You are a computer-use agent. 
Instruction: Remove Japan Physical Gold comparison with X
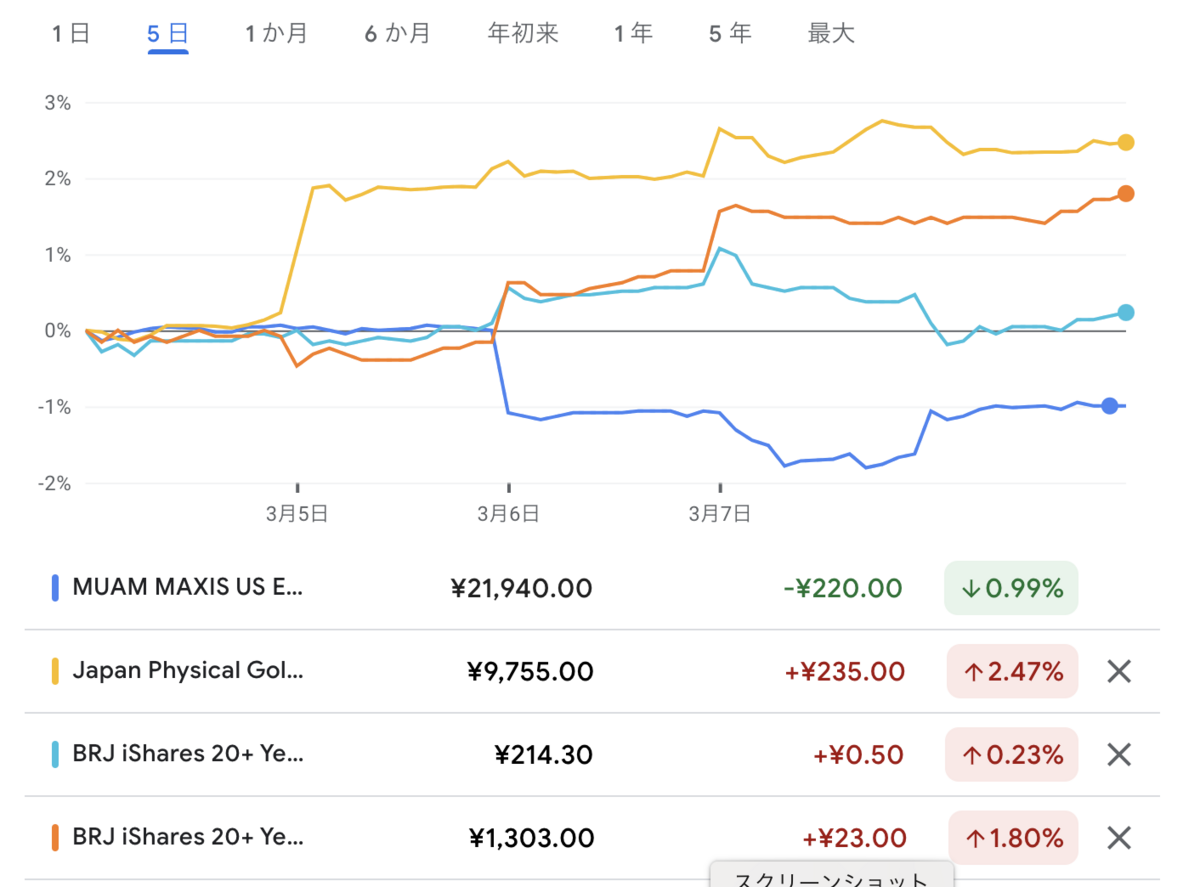click(x=1119, y=671)
